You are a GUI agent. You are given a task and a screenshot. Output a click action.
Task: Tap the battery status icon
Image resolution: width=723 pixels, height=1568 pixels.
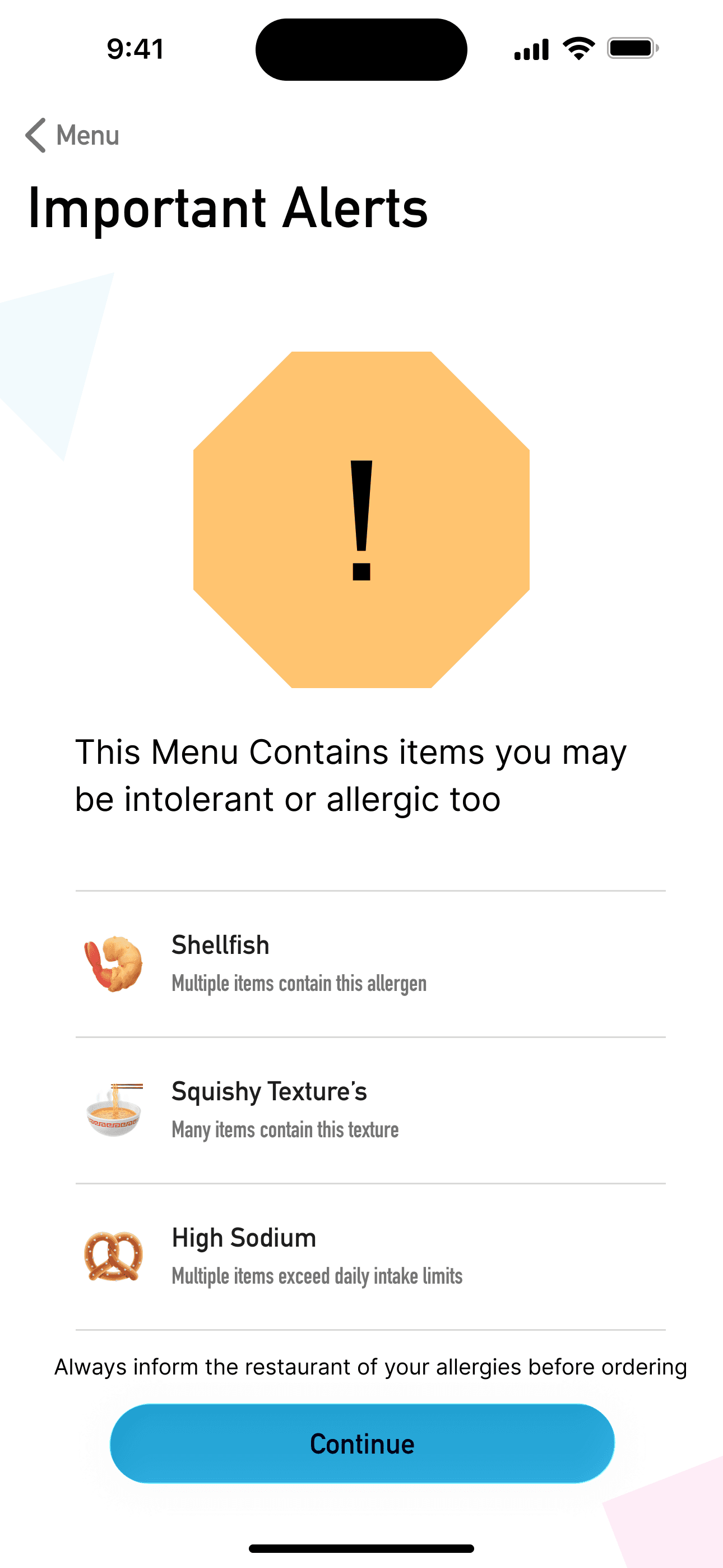pos(632,49)
